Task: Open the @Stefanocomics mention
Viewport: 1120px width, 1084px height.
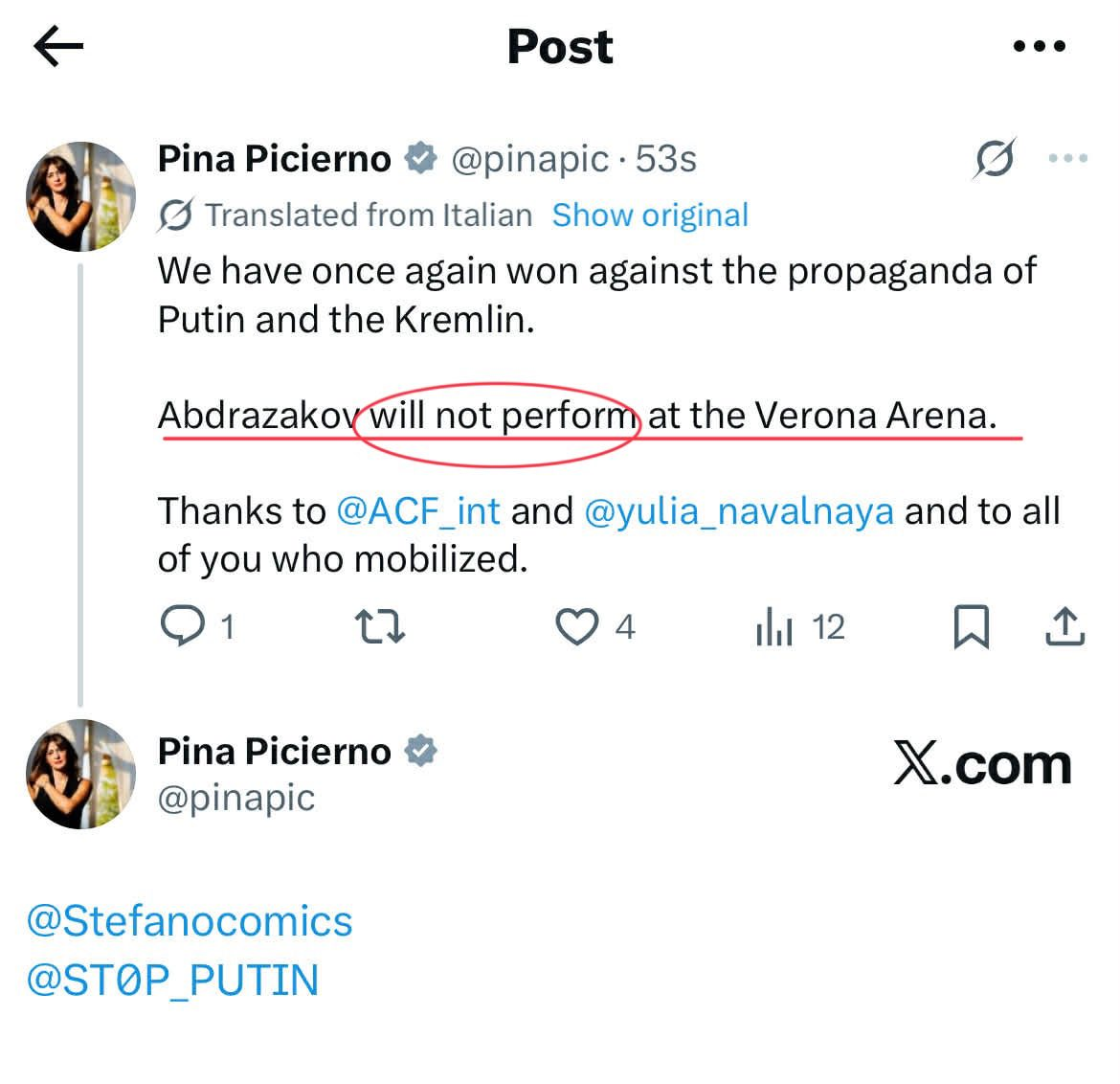Action: (x=190, y=921)
